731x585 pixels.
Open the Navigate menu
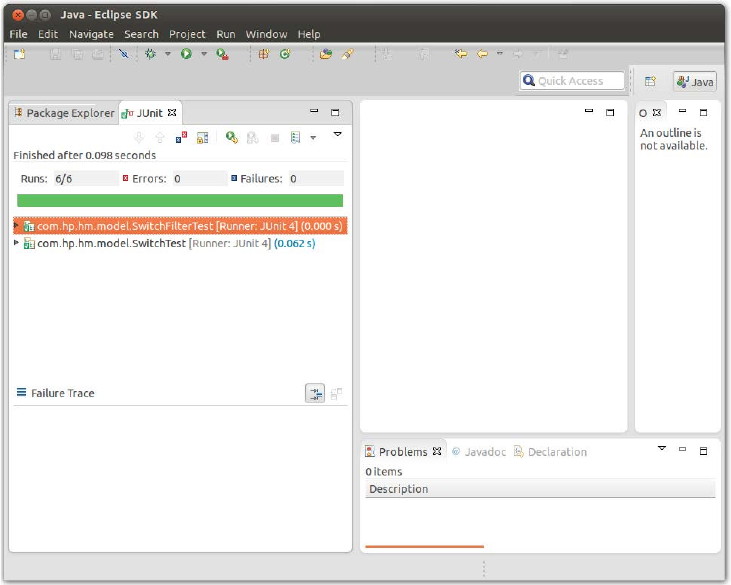(x=91, y=34)
